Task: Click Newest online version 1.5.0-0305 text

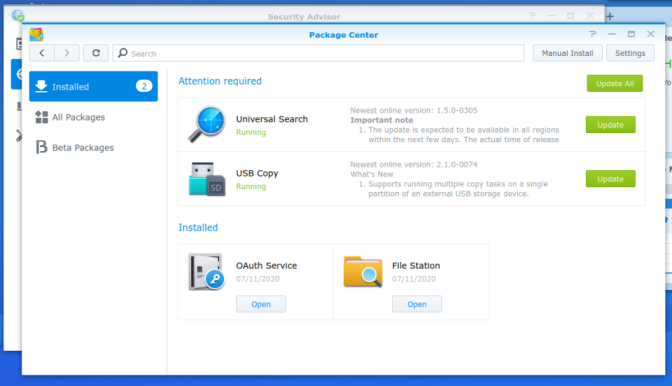Action: click(x=414, y=110)
